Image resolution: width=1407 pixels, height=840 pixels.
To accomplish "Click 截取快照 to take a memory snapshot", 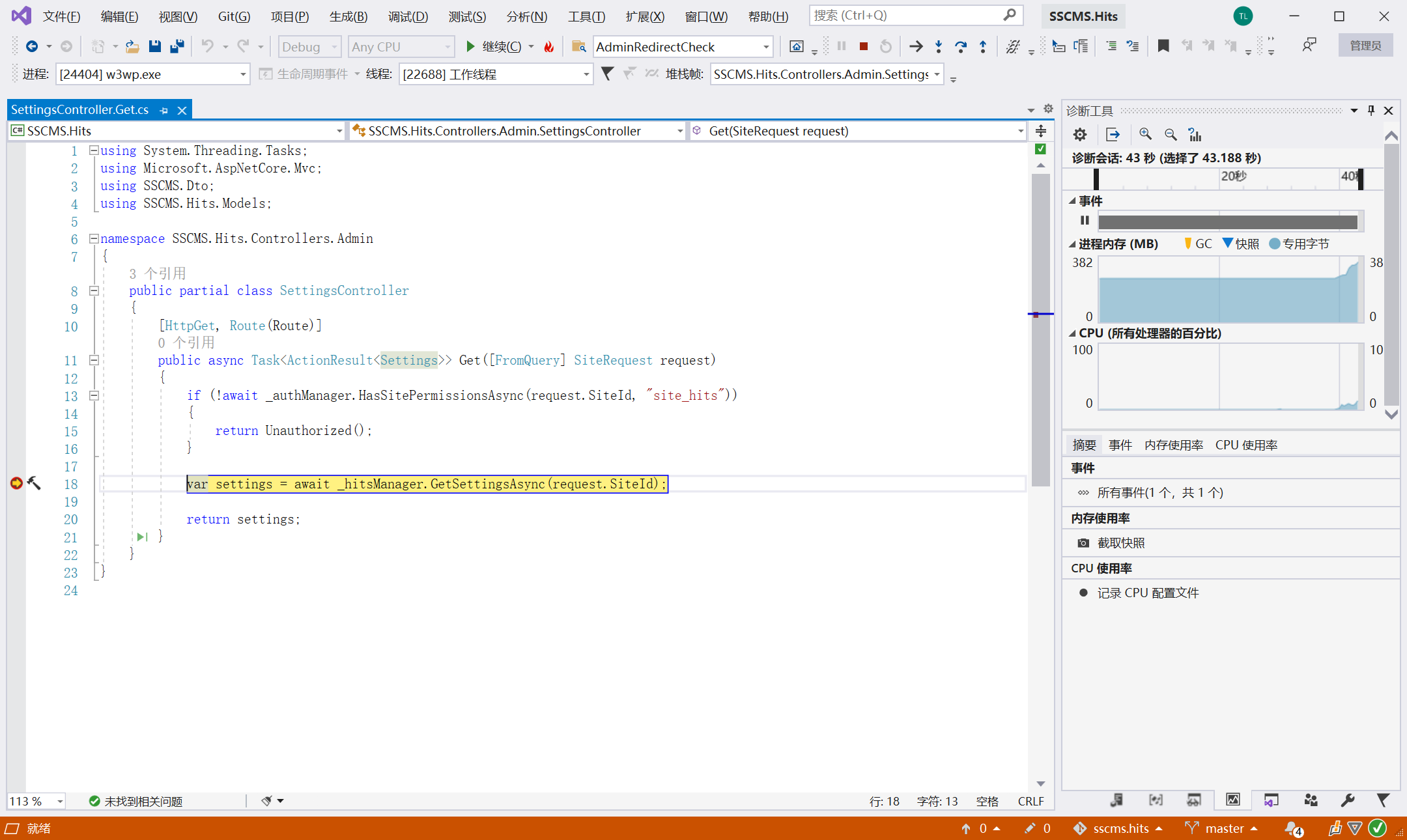I will click(1120, 543).
